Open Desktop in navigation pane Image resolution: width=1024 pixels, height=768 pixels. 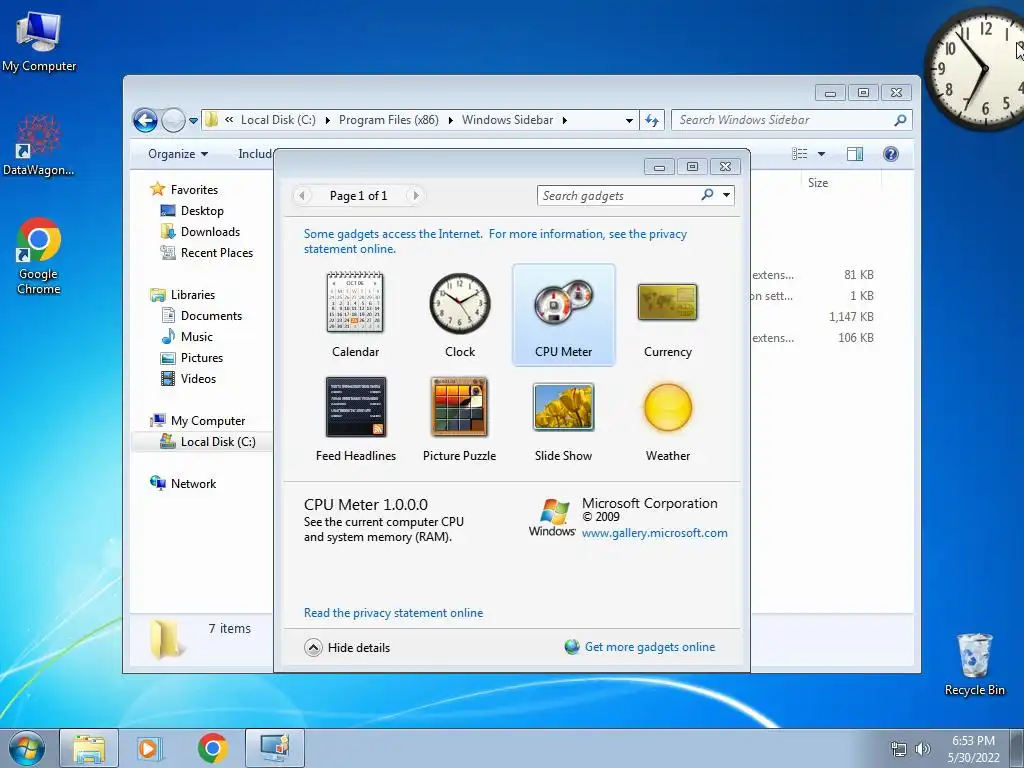pos(202,211)
